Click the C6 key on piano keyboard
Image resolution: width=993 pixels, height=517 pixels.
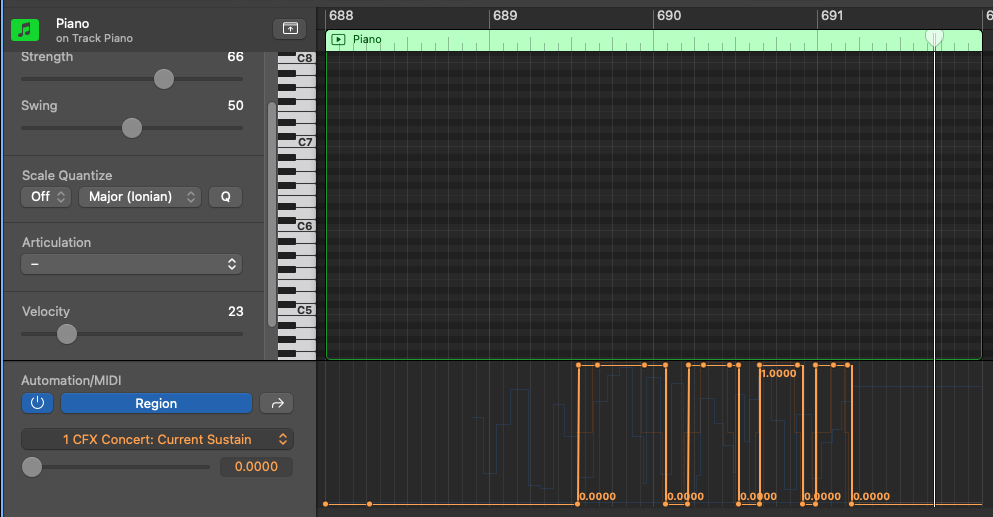coord(305,227)
